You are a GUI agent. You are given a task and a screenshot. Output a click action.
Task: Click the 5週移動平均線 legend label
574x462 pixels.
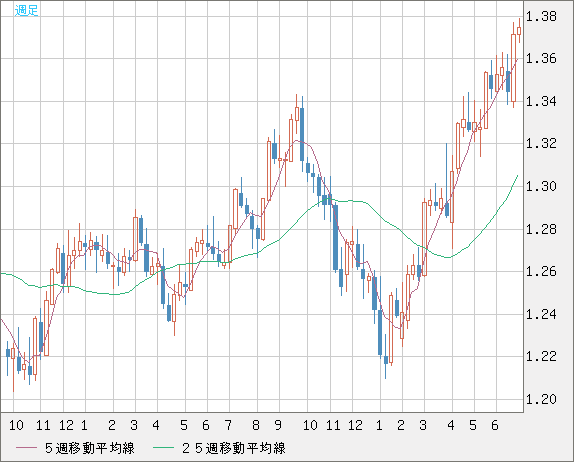click(90, 448)
